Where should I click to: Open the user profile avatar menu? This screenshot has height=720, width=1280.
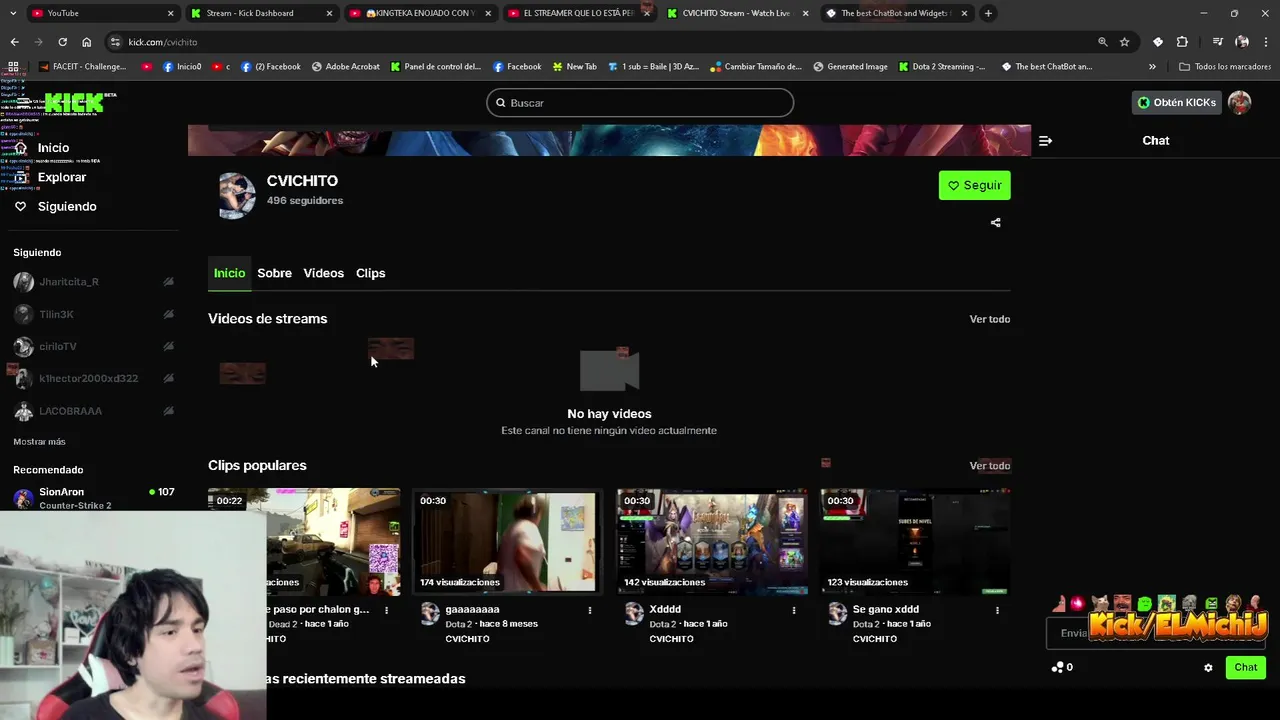coord(1239,102)
